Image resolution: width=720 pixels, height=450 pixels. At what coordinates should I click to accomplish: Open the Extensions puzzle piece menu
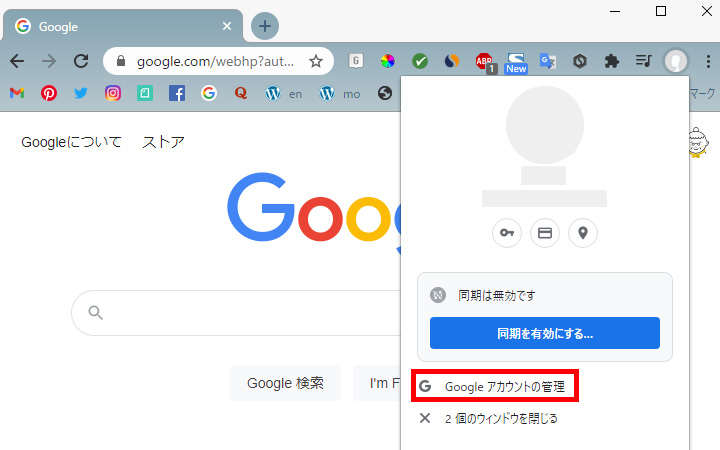click(x=612, y=61)
